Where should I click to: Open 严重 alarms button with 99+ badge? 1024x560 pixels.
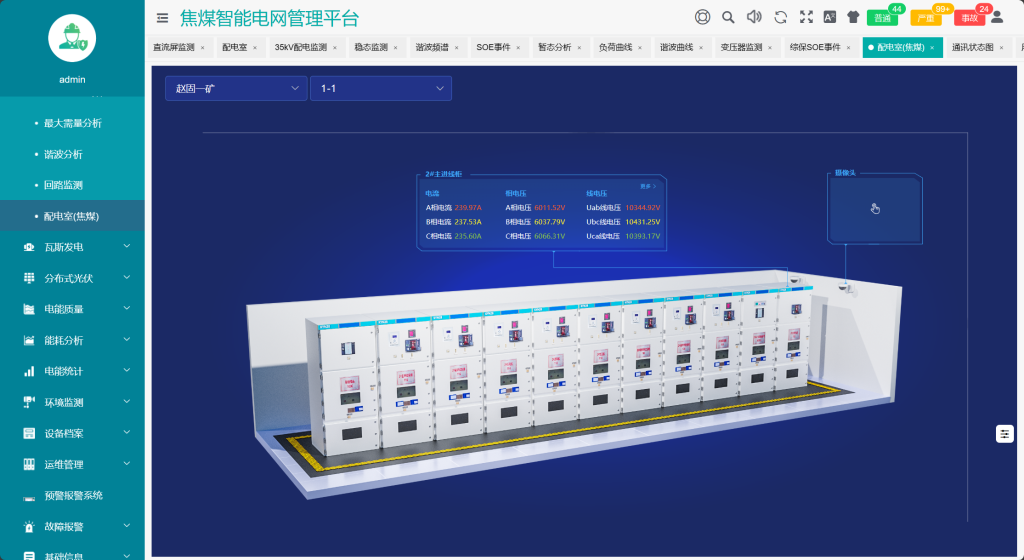point(926,18)
